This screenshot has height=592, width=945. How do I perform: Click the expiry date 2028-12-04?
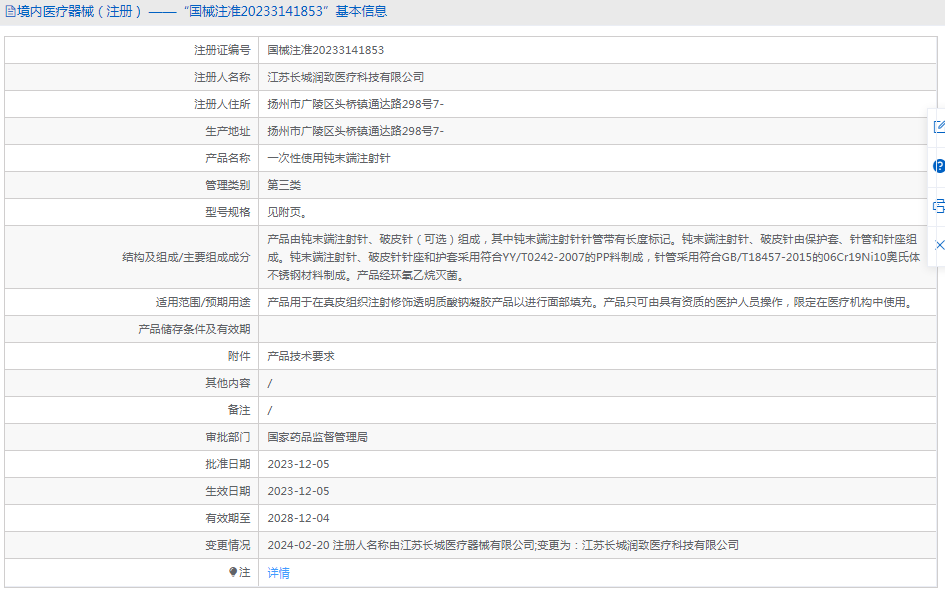click(298, 518)
